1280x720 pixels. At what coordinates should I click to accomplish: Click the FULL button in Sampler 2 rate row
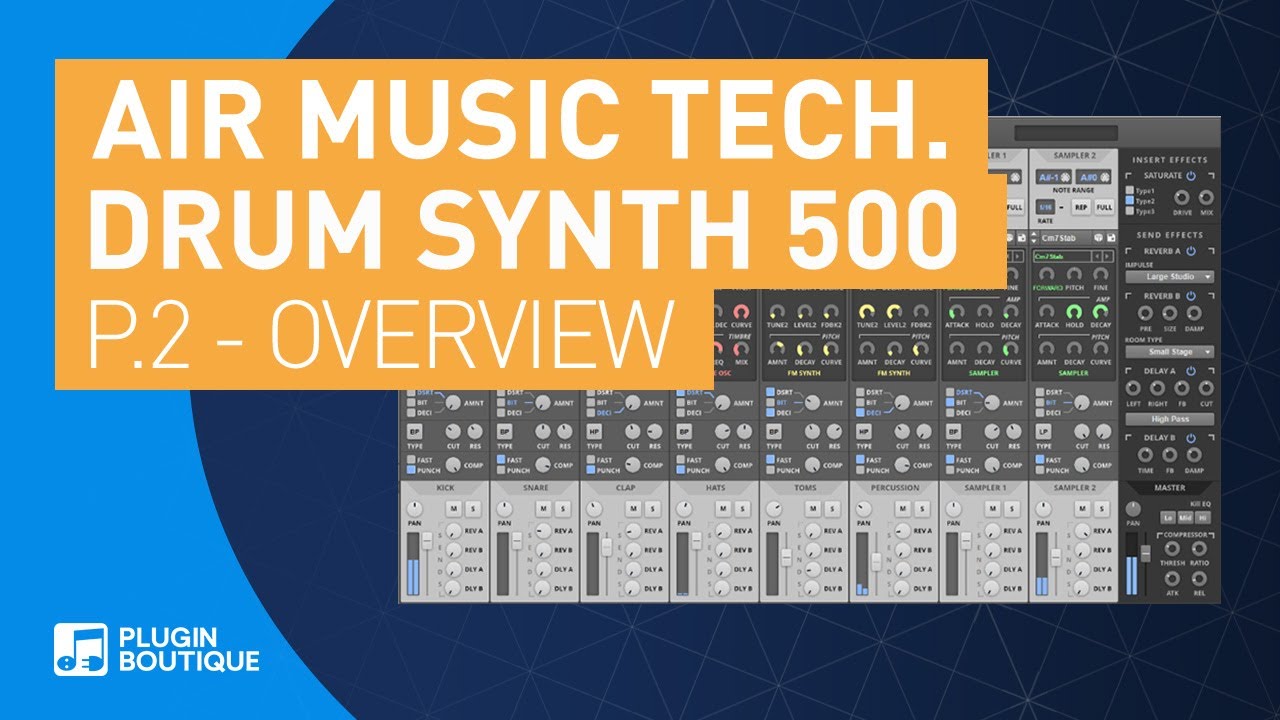(x=1104, y=207)
